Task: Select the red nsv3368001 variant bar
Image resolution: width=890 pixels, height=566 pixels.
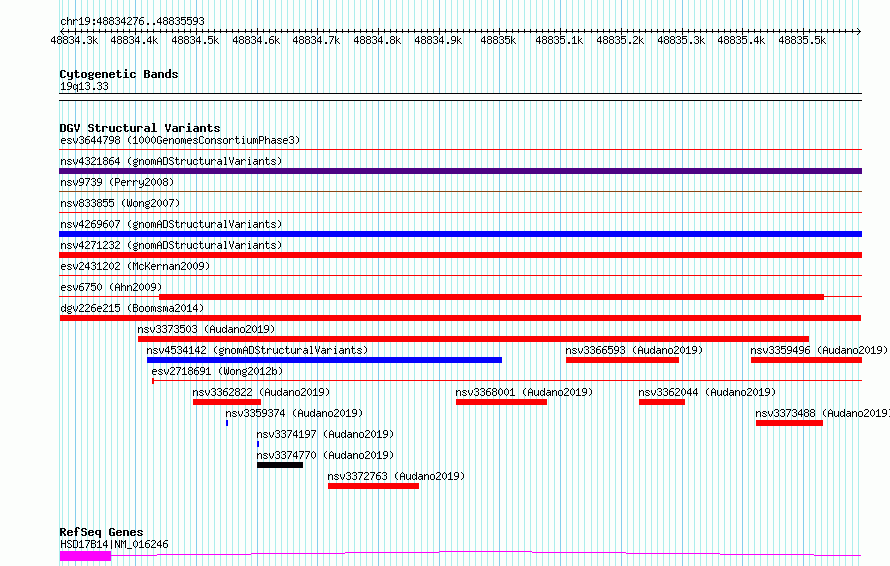Action: 501,402
